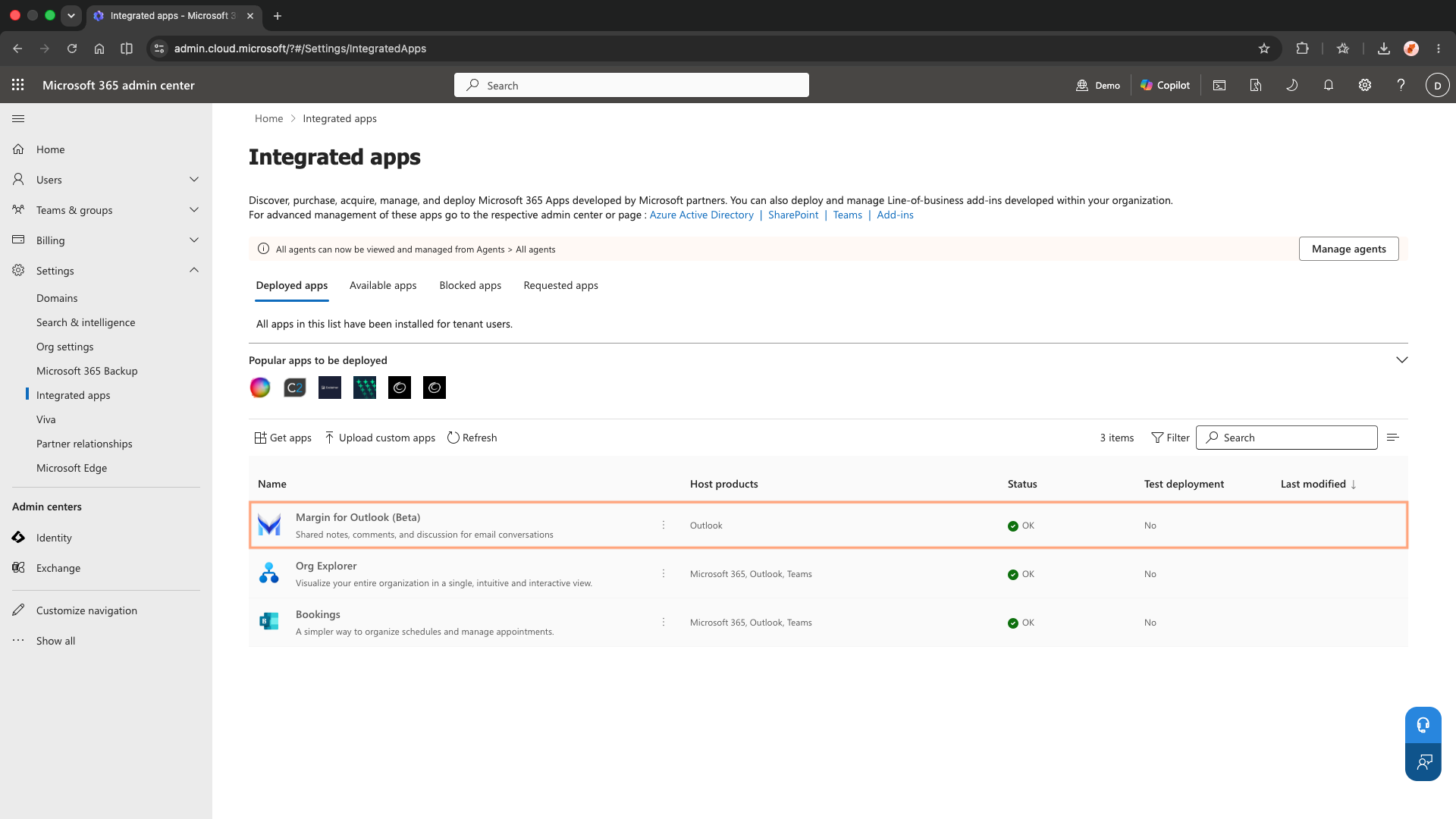This screenshot has width=1456, height=819.
Task: Switch to Available apps tab
Action: coord(383,286)
